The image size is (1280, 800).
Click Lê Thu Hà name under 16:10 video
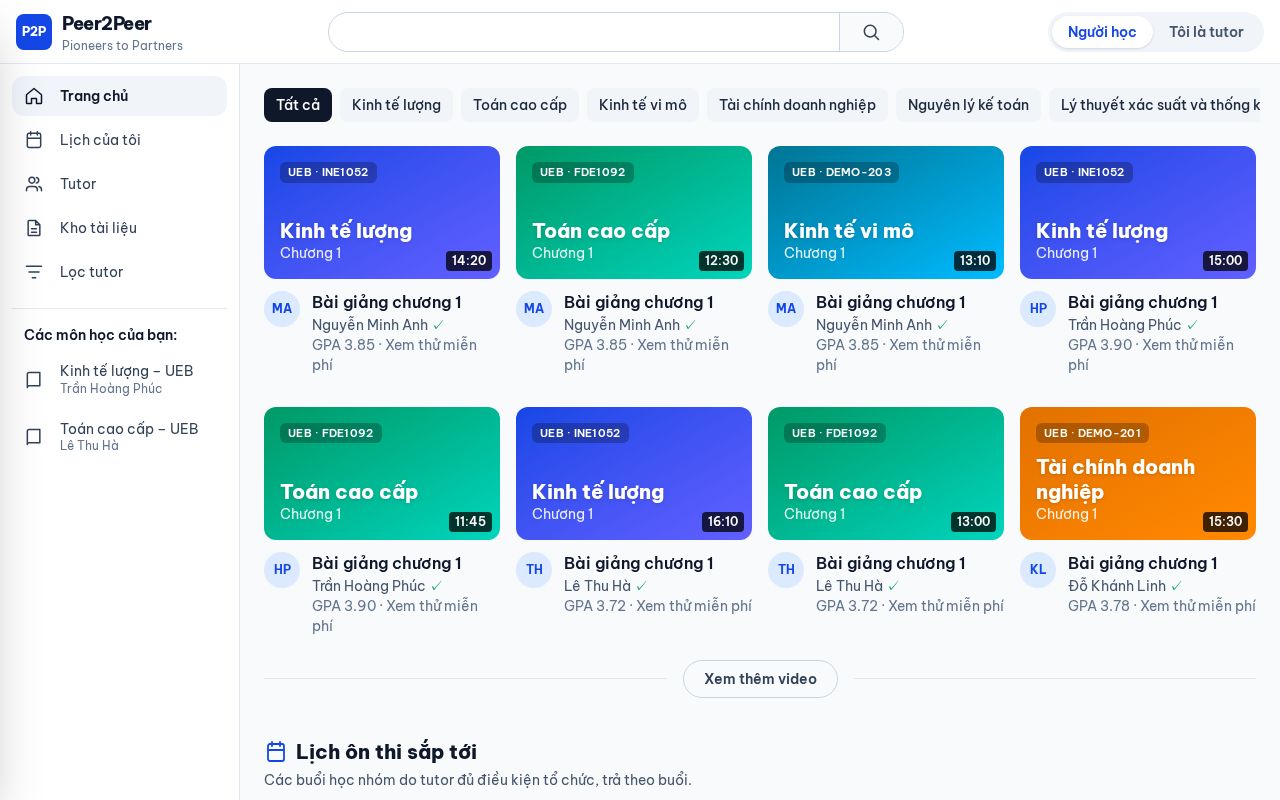(x=597, y=586)
